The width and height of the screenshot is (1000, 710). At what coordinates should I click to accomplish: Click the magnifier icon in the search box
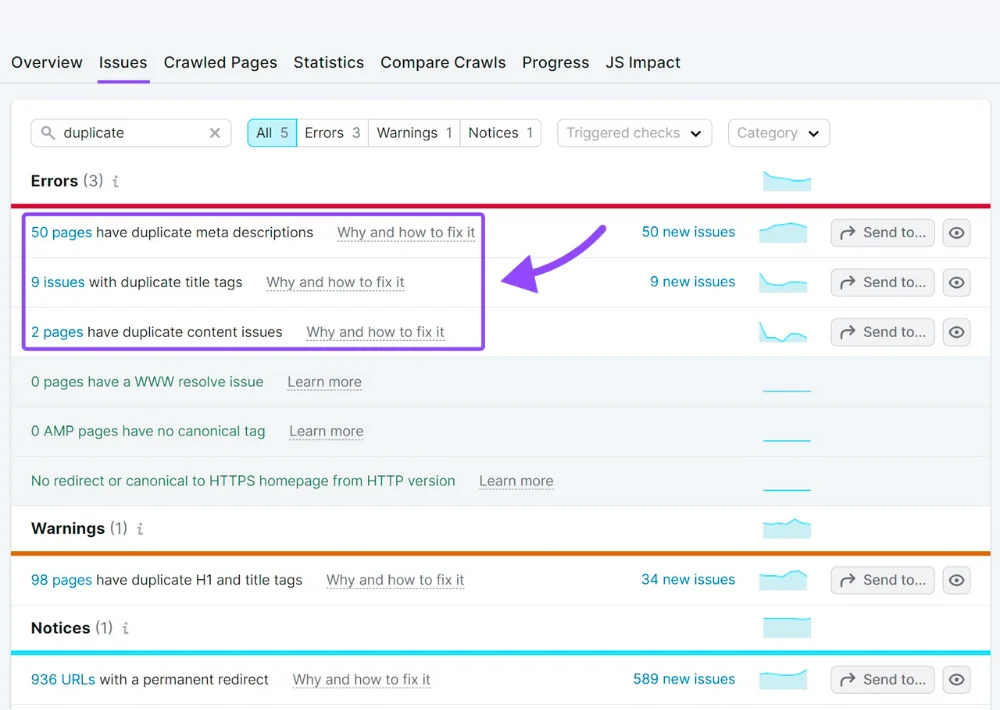48,133
